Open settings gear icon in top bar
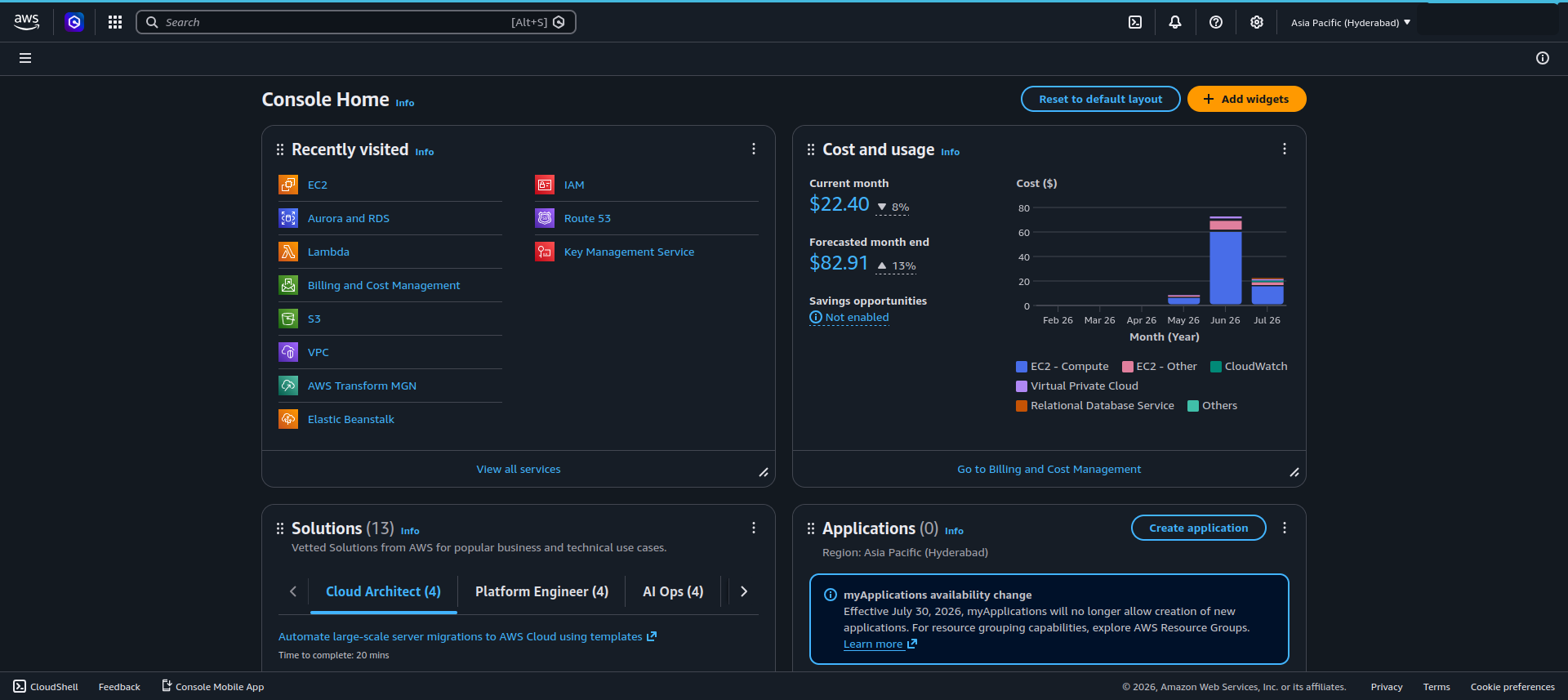Image resolution: width=1568 pixels, height=700 pixels. click(x=1257, y=22)
